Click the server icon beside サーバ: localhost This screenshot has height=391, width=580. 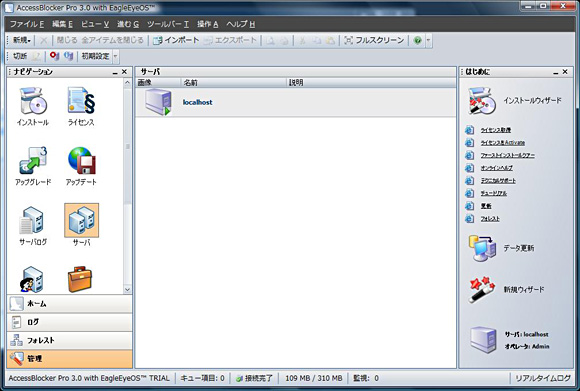483,340
